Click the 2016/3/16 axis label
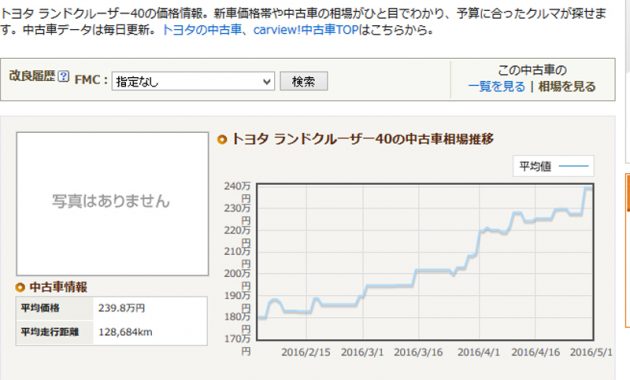630x380 pixels. (418, 352)
